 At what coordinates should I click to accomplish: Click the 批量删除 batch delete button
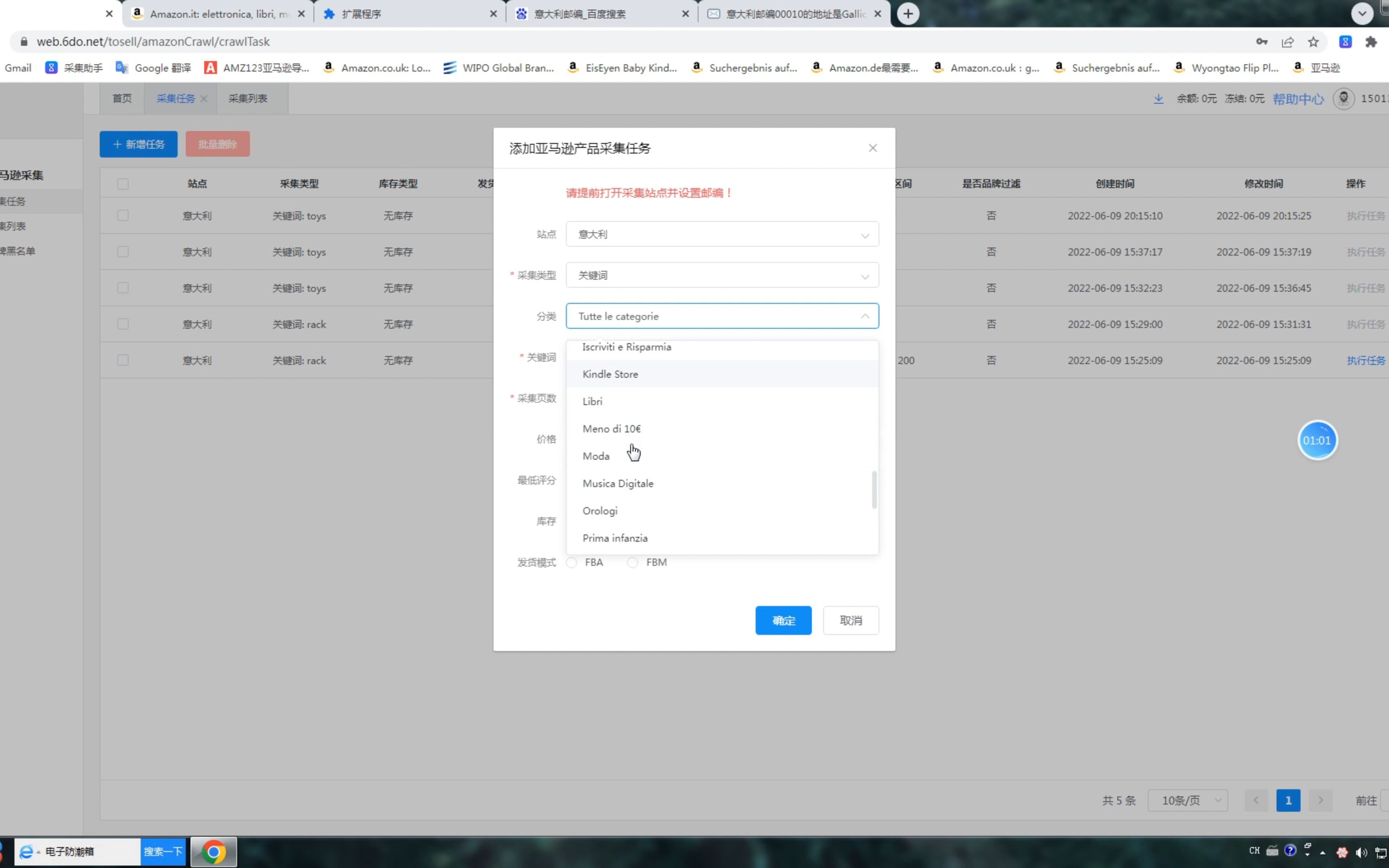pyautogui.click(x=217, y=144)
